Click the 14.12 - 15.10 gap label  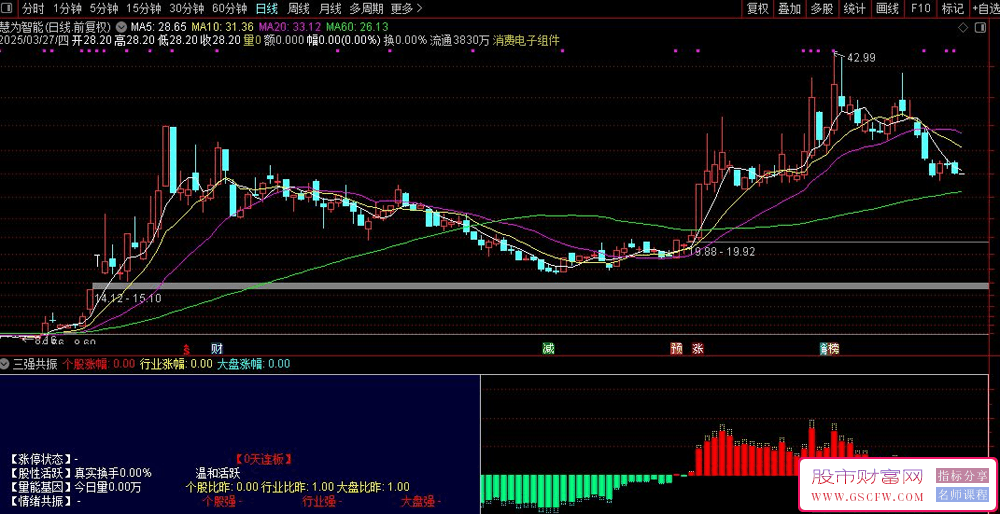pyautogui.click(x=128, y=298)
